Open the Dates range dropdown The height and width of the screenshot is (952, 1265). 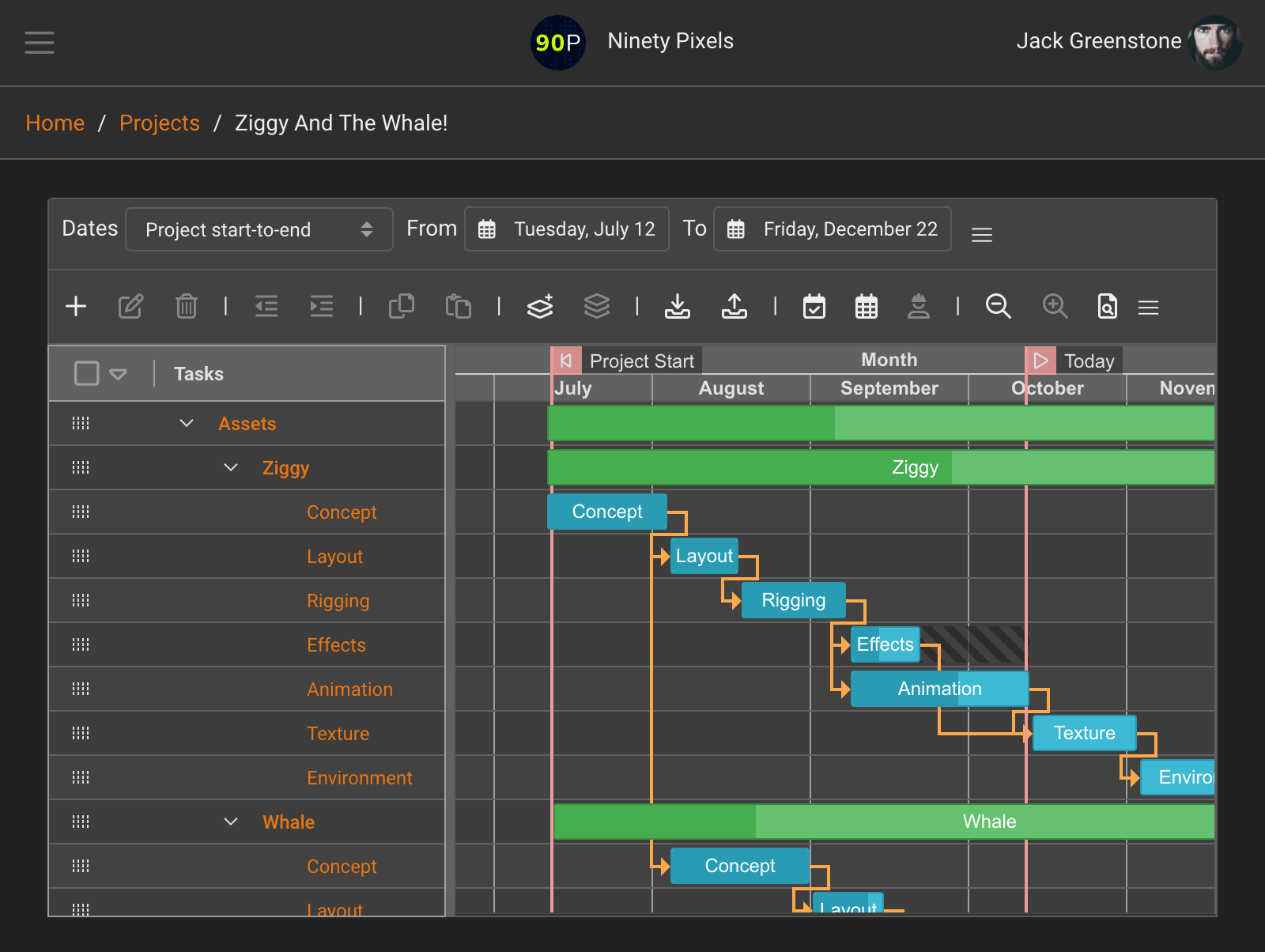point(259,229)
